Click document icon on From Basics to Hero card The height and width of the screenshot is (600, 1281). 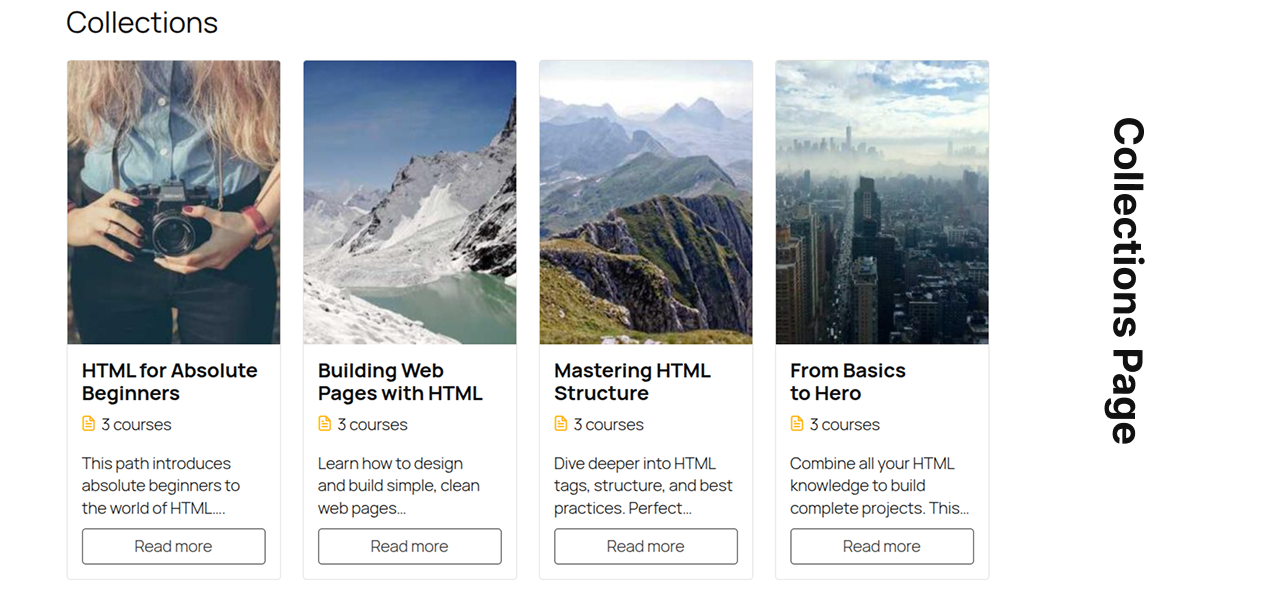797,424
